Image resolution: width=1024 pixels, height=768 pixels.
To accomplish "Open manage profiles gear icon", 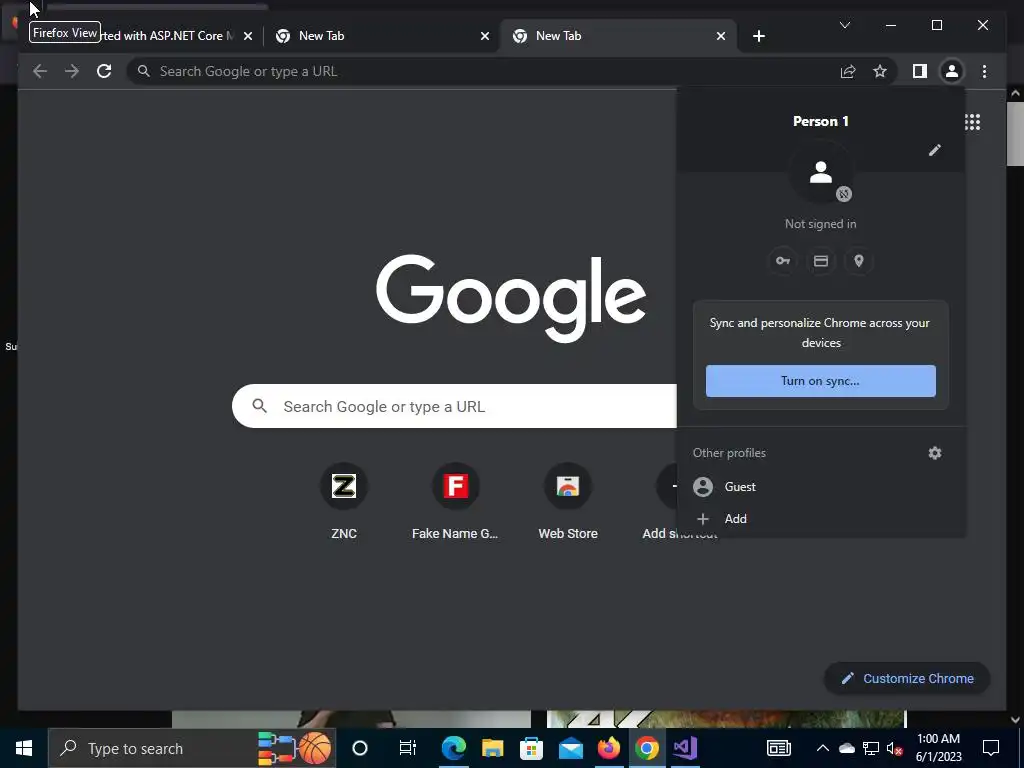I will point(935,453).
